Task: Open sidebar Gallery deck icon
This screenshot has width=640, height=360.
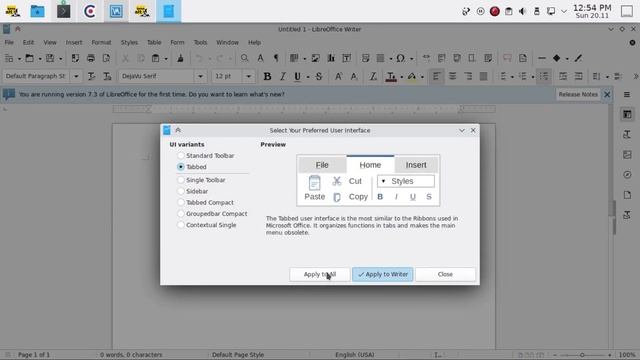Action: 627,155
